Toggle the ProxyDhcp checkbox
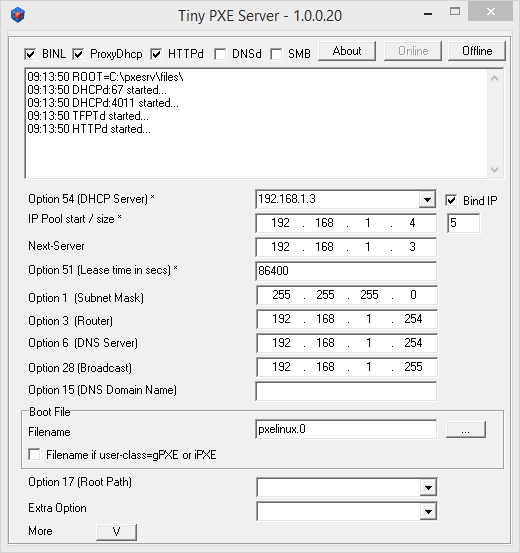Image resolution: width=520 pixels, height=553 pixels. [78, 54]
